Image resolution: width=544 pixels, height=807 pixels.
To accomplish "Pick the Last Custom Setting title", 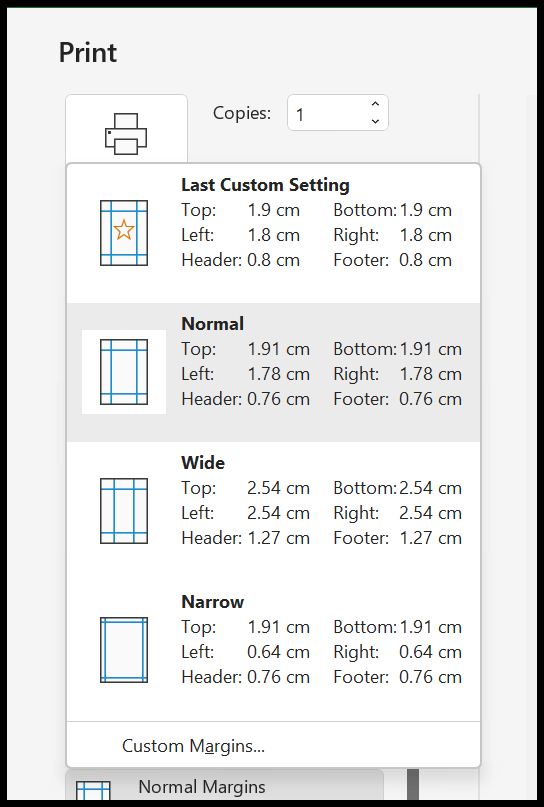I will coord(265,184).
